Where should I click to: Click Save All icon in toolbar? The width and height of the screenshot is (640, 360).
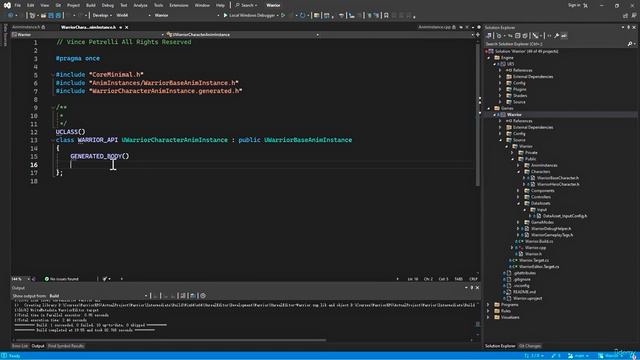point(58,16)
